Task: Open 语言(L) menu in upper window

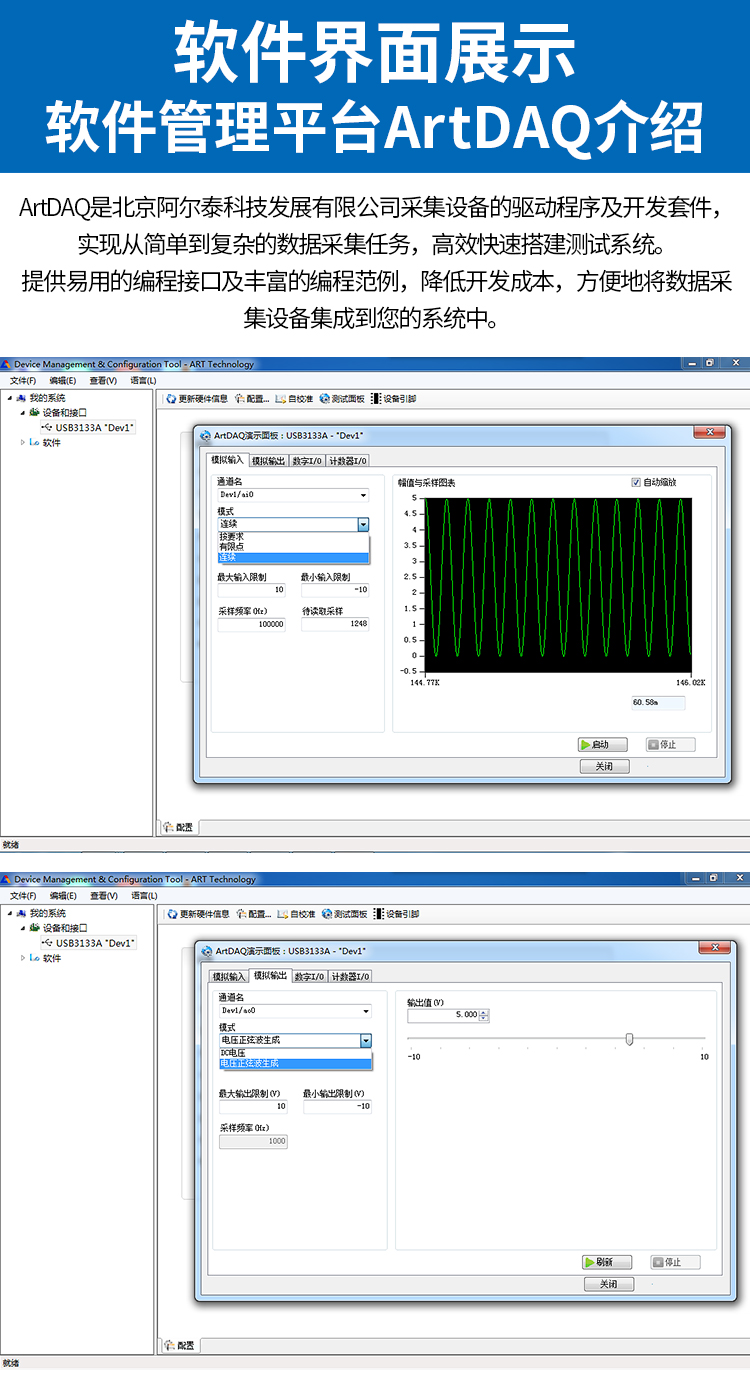Action: pos(143,380)
